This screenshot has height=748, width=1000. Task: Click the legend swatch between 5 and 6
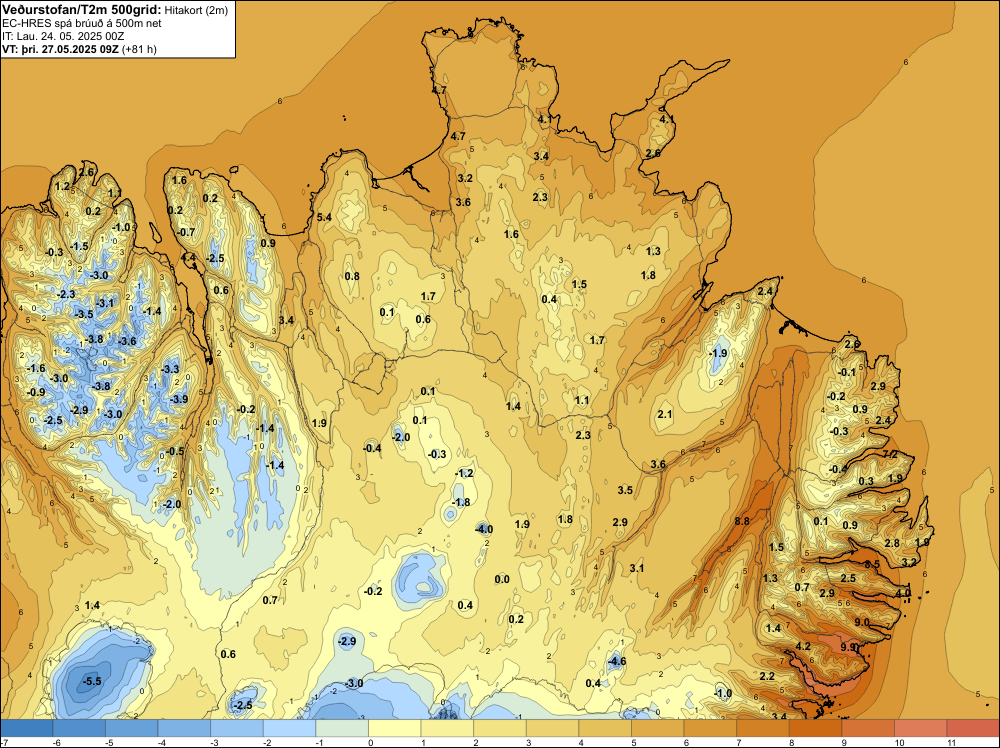point(658,728)
